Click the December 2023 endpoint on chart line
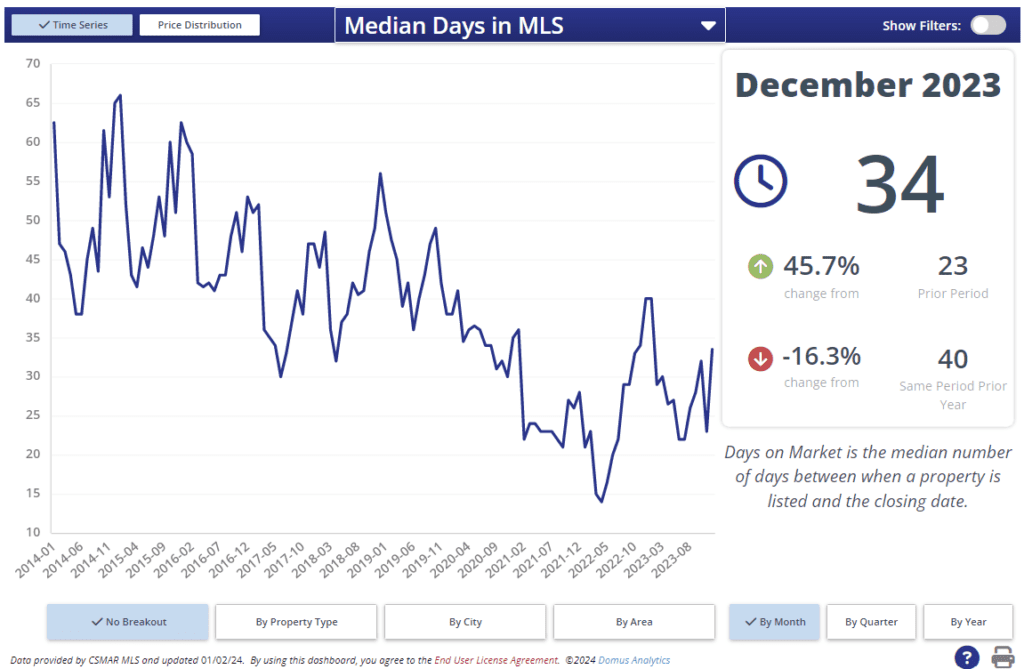 712,349
